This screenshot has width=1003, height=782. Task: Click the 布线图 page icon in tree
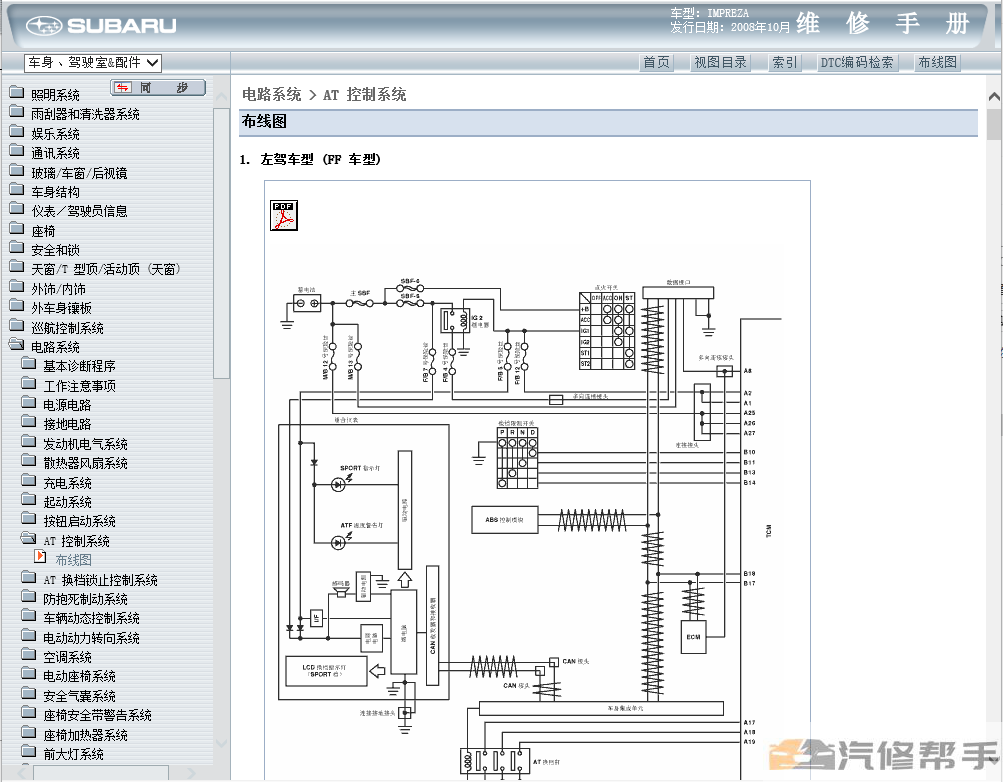click(40, 556)
